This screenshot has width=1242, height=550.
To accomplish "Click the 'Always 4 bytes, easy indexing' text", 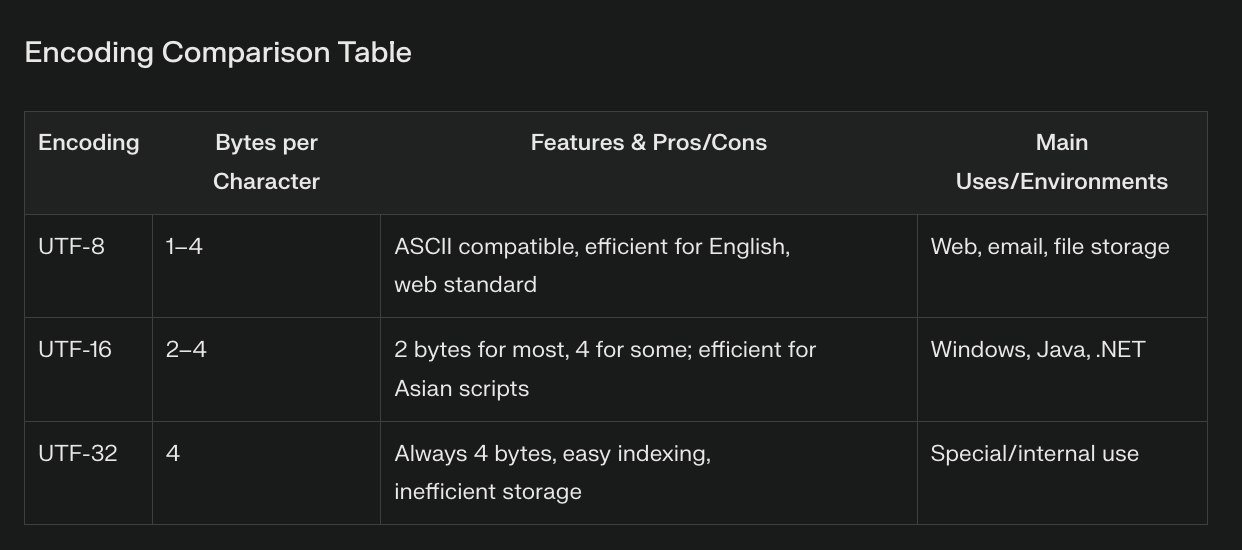I will click(552, 454).
